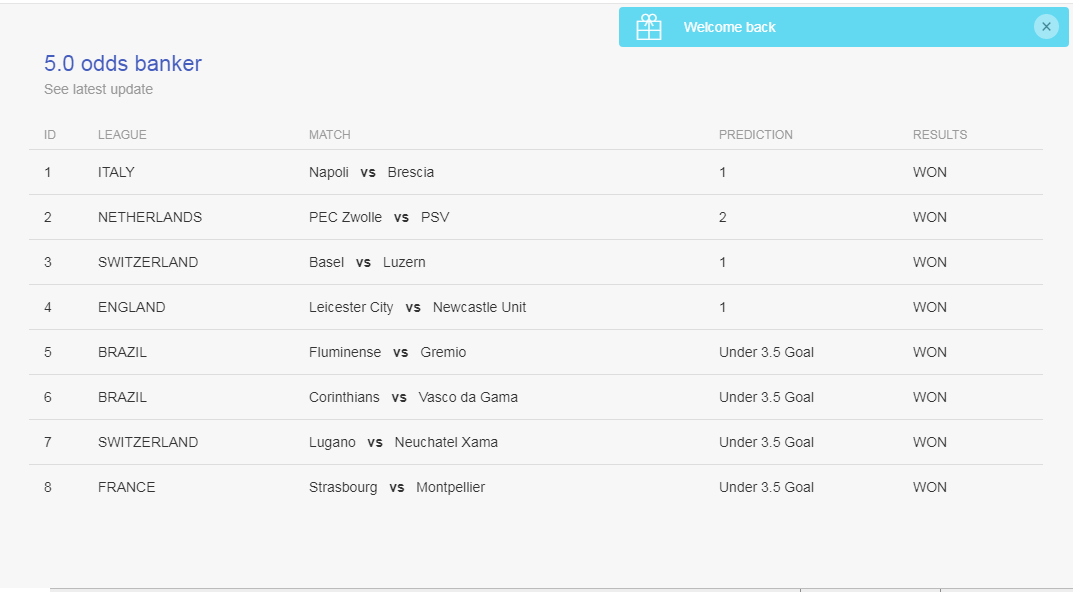Click the gift box icon in notification
Viewport: 1073px width, 592px height.
pyautogui.click(x=649, y=27)
